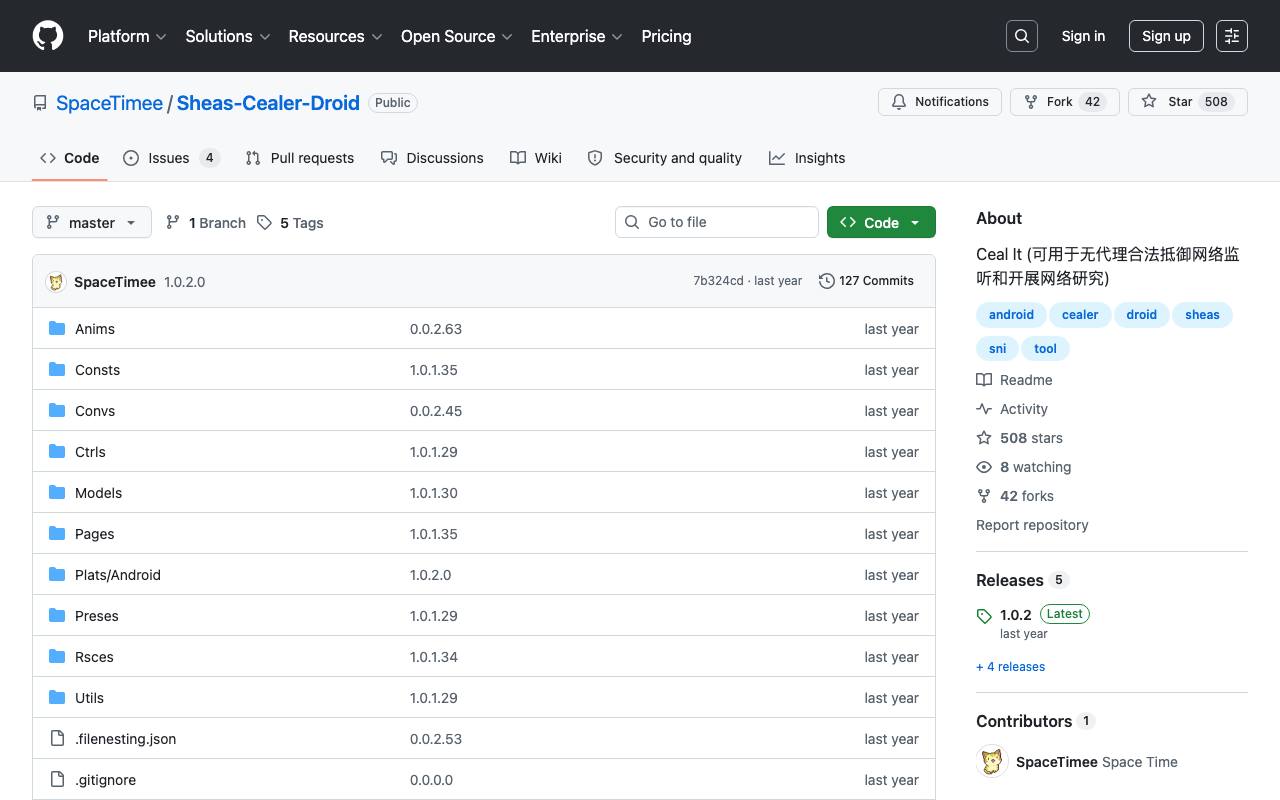Open appearance settings icon beside Sign up
The height and width of the screenshot is (800, 1280).
[x=1232, y=36]
